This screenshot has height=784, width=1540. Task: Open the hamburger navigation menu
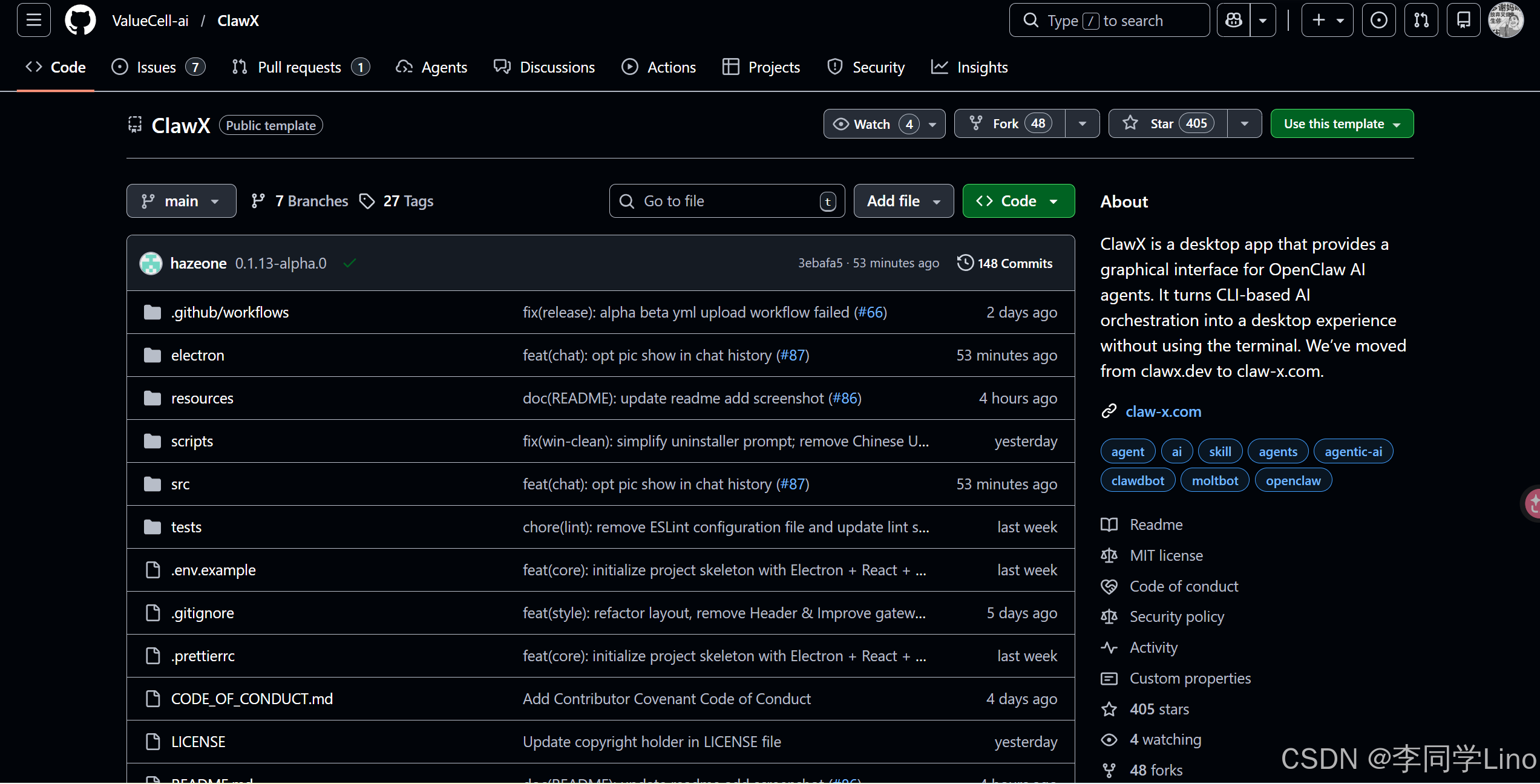tap(34, 21)
